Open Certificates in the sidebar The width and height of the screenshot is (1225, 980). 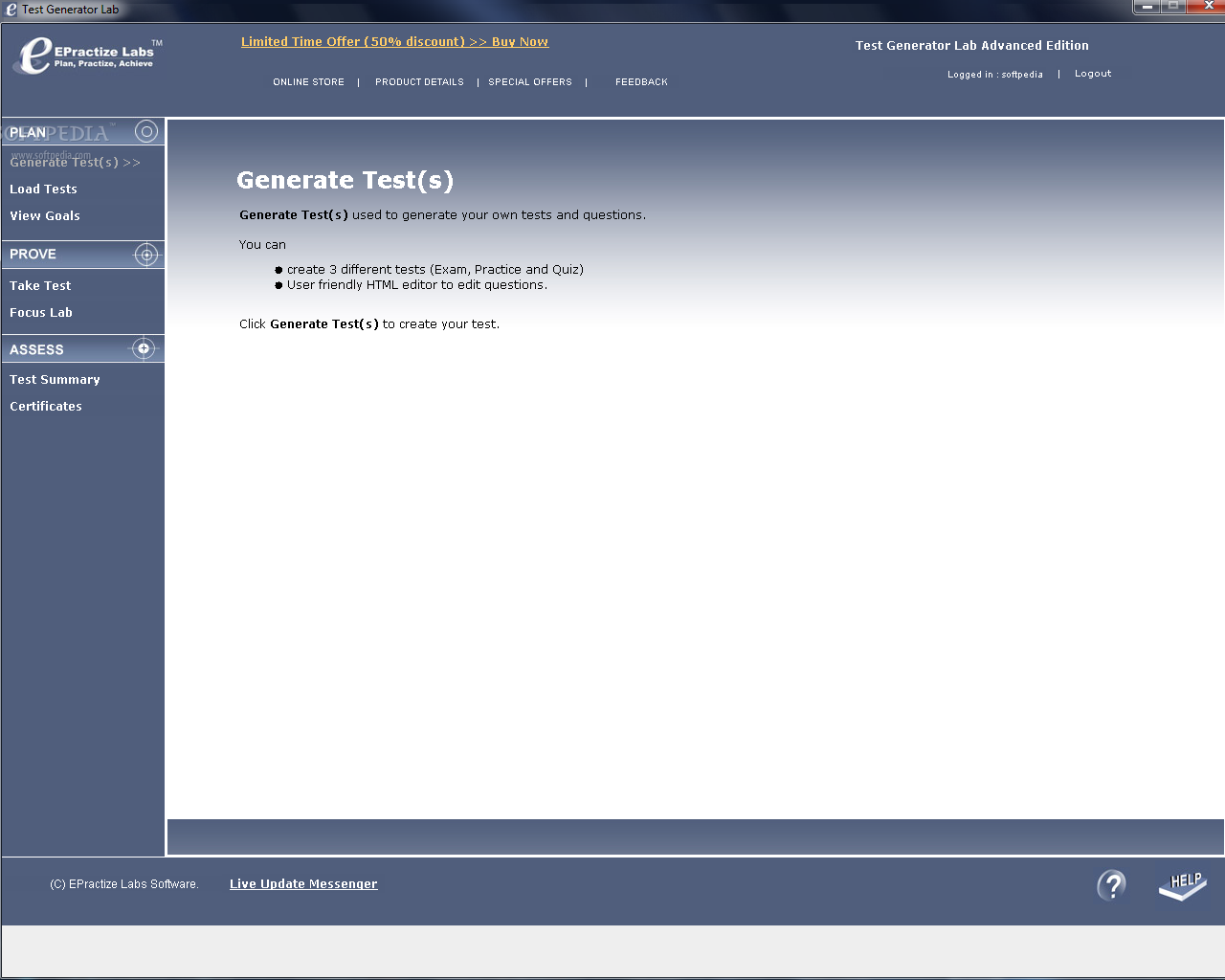point(46,407)
